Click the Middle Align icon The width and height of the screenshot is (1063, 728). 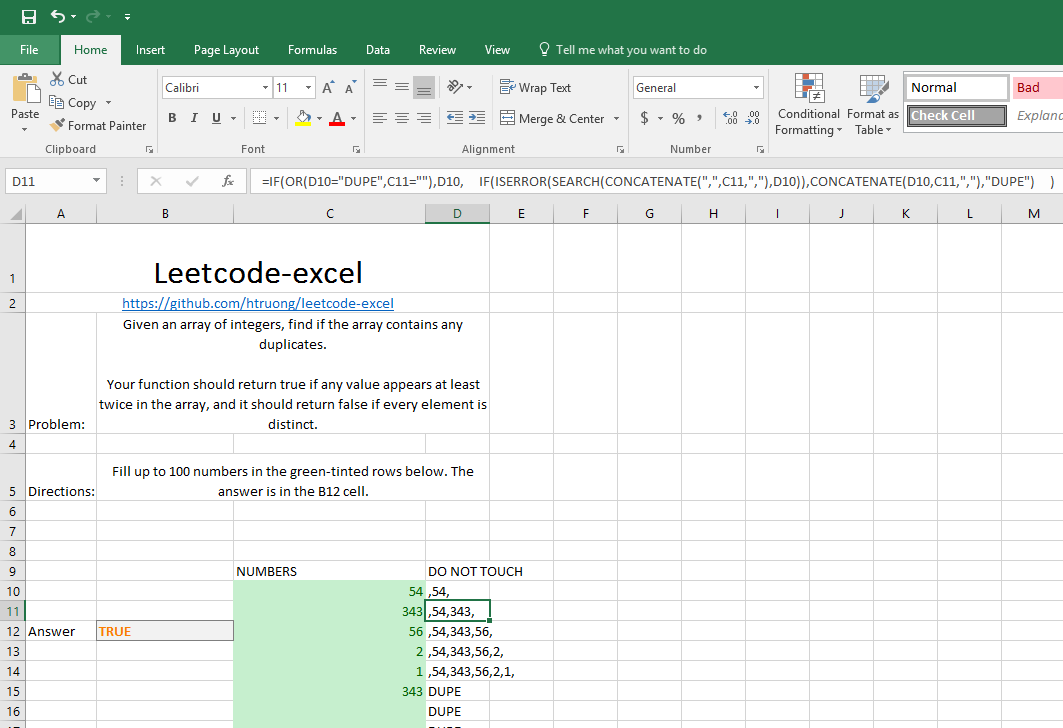coord(401,86)
